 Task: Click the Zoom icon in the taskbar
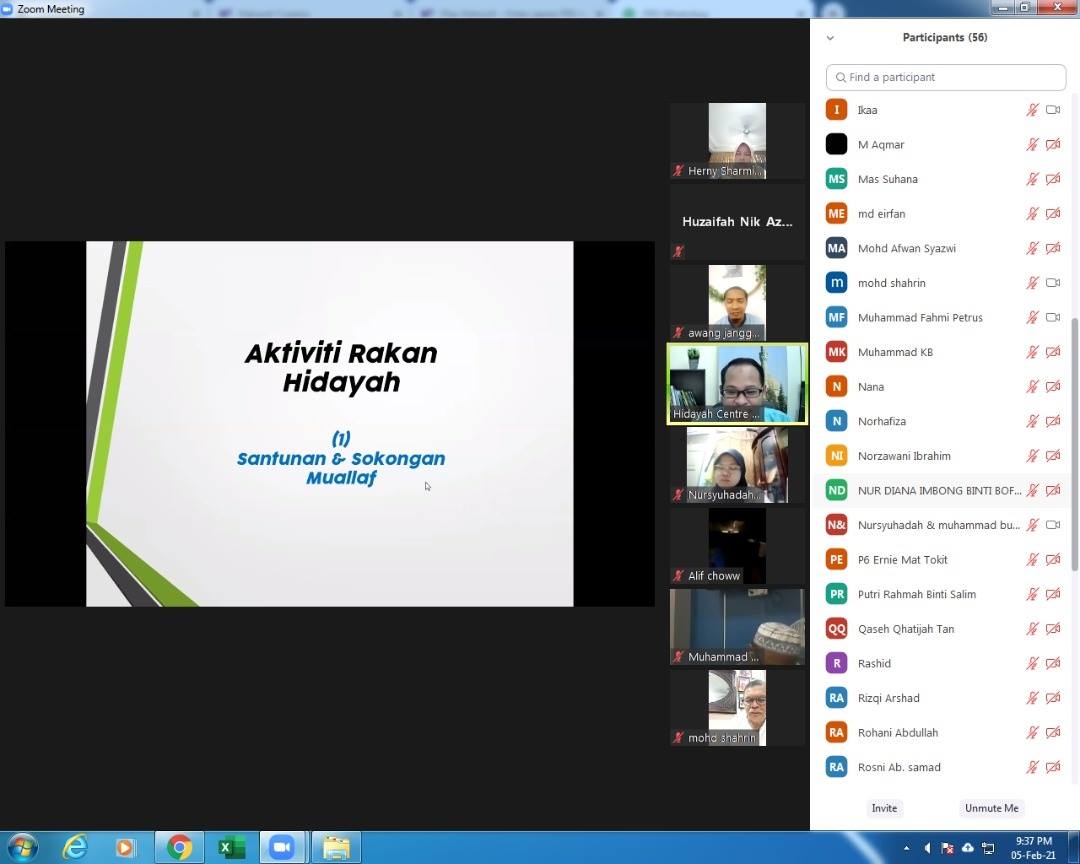282,848
